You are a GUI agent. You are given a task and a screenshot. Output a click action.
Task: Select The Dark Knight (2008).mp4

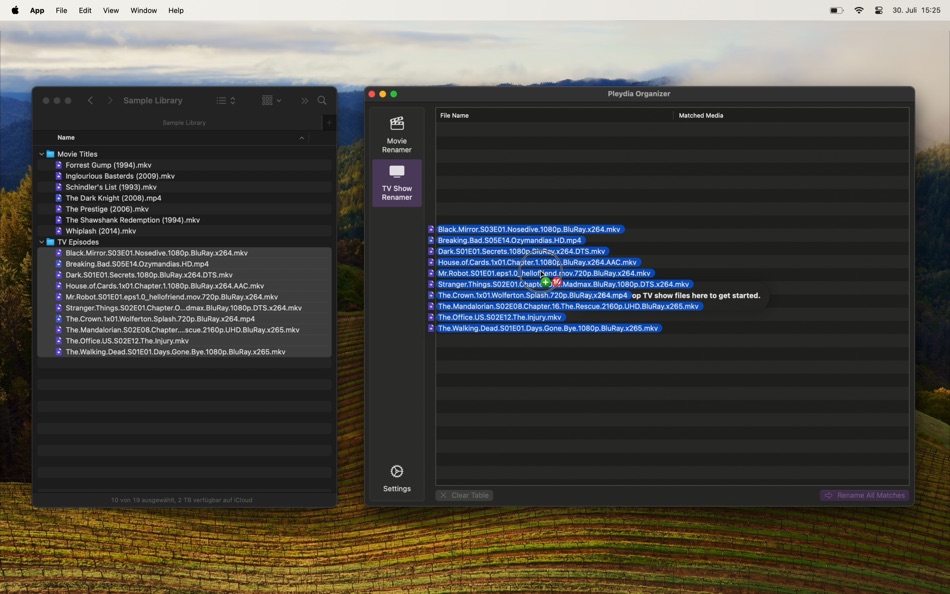pos(184,198)
